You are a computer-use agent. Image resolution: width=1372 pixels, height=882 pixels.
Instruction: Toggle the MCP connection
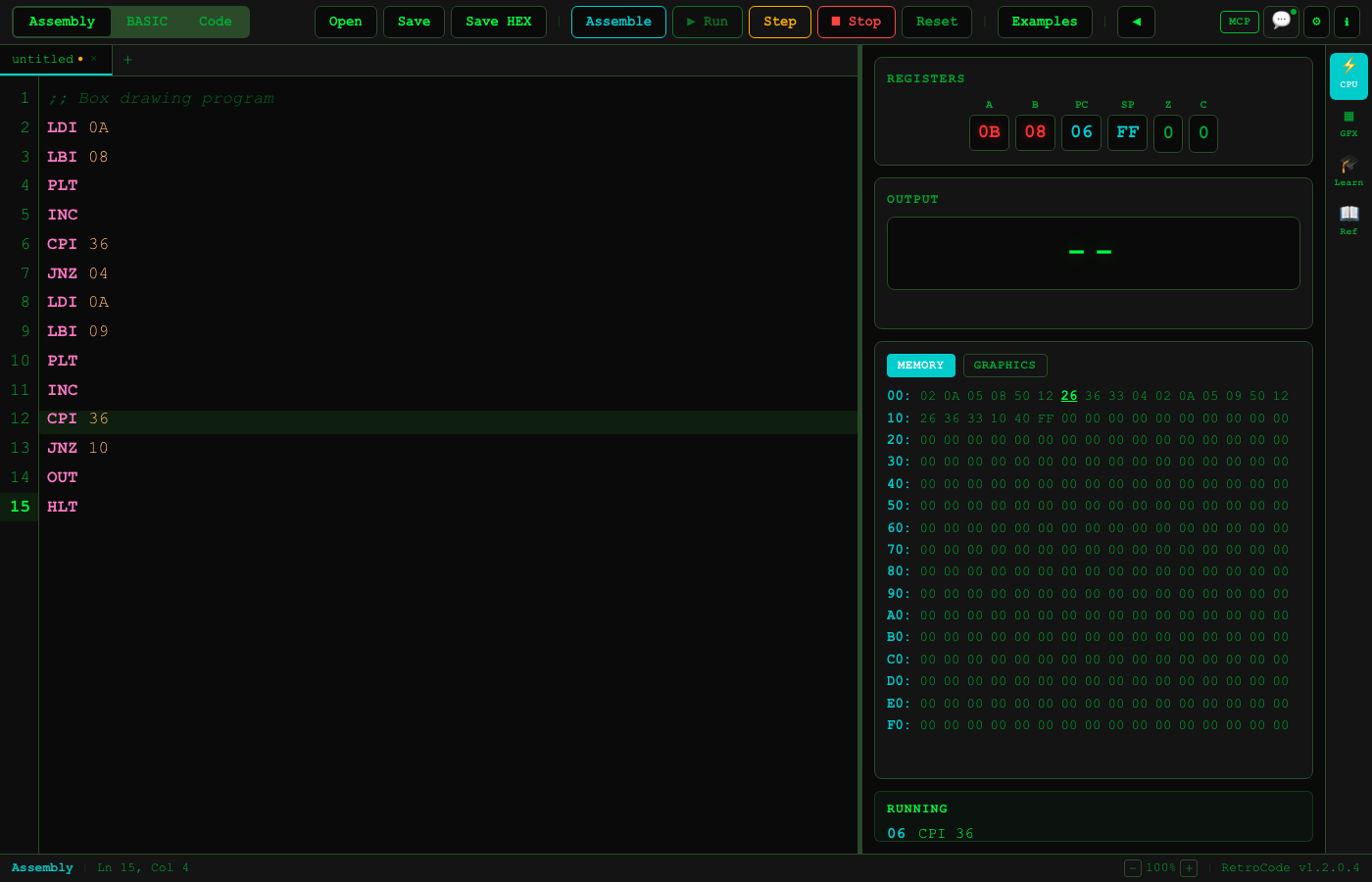tap(1239, 21)
